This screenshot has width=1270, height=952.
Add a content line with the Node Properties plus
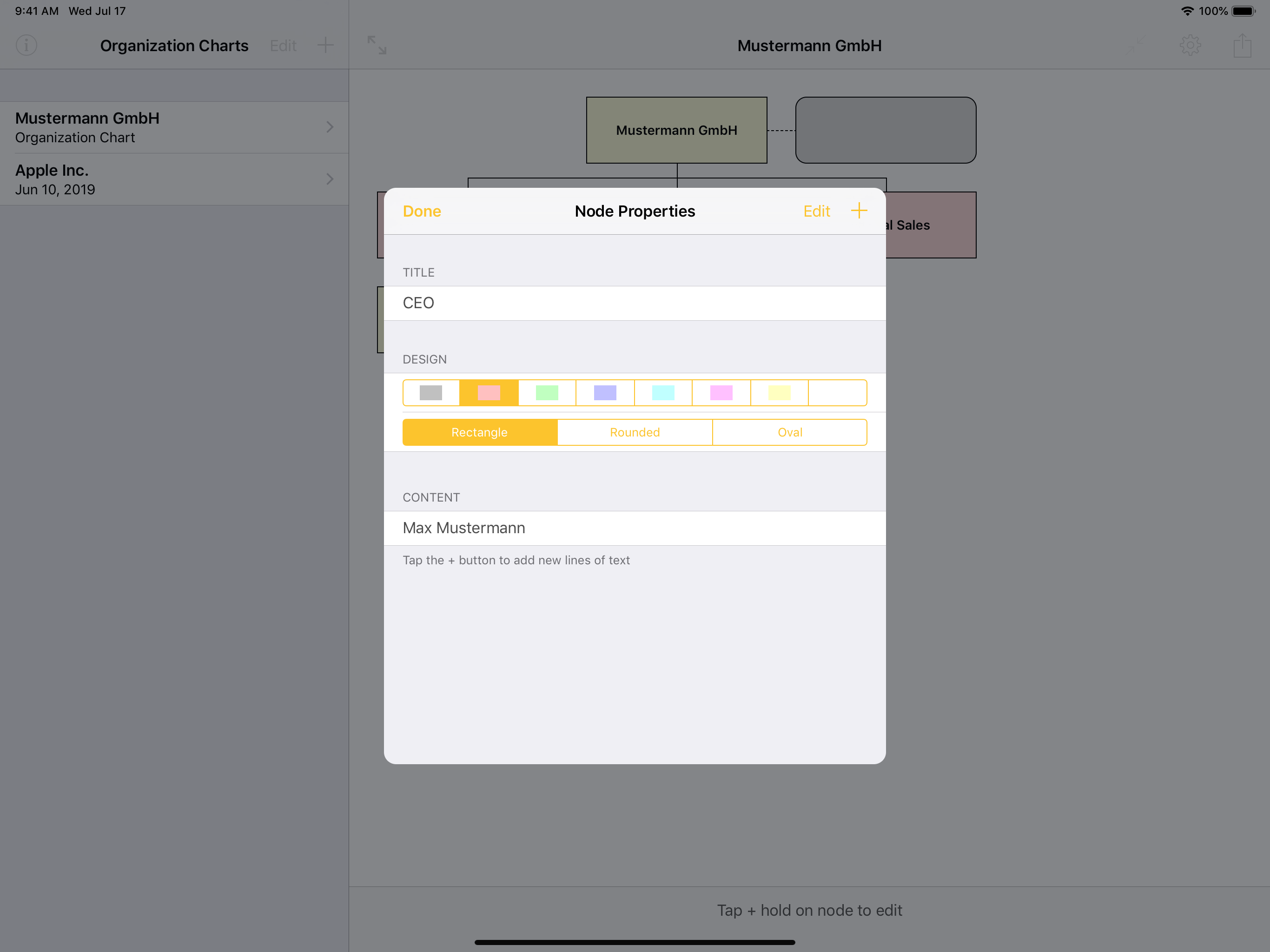(859, 210)
